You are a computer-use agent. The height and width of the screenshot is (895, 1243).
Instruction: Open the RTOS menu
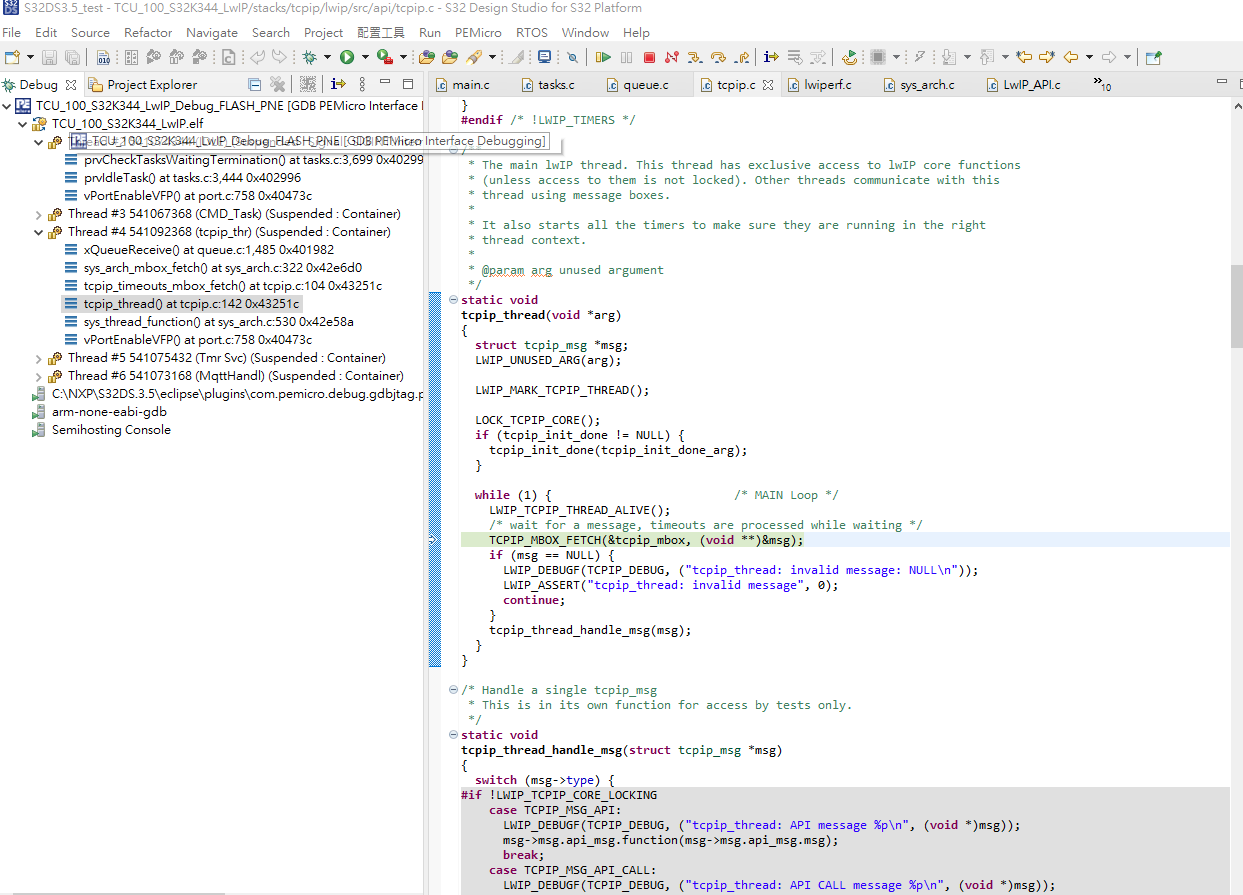pyautogui.click(x=532, y=33)
